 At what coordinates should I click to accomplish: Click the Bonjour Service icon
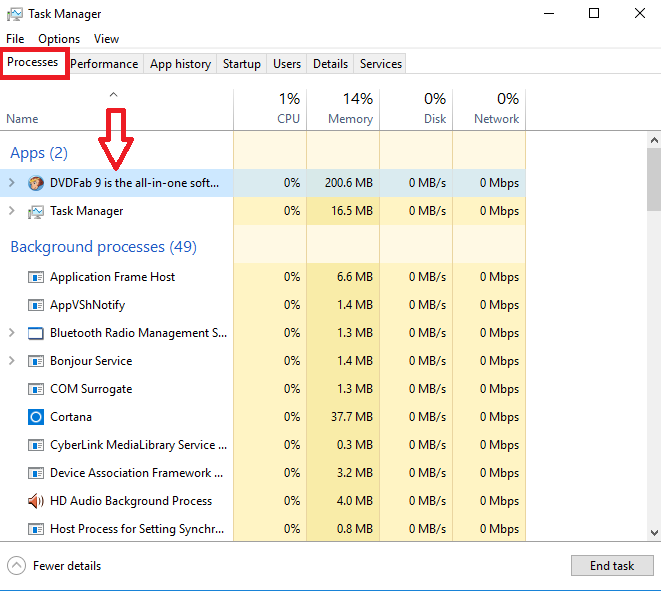(36, 361)
